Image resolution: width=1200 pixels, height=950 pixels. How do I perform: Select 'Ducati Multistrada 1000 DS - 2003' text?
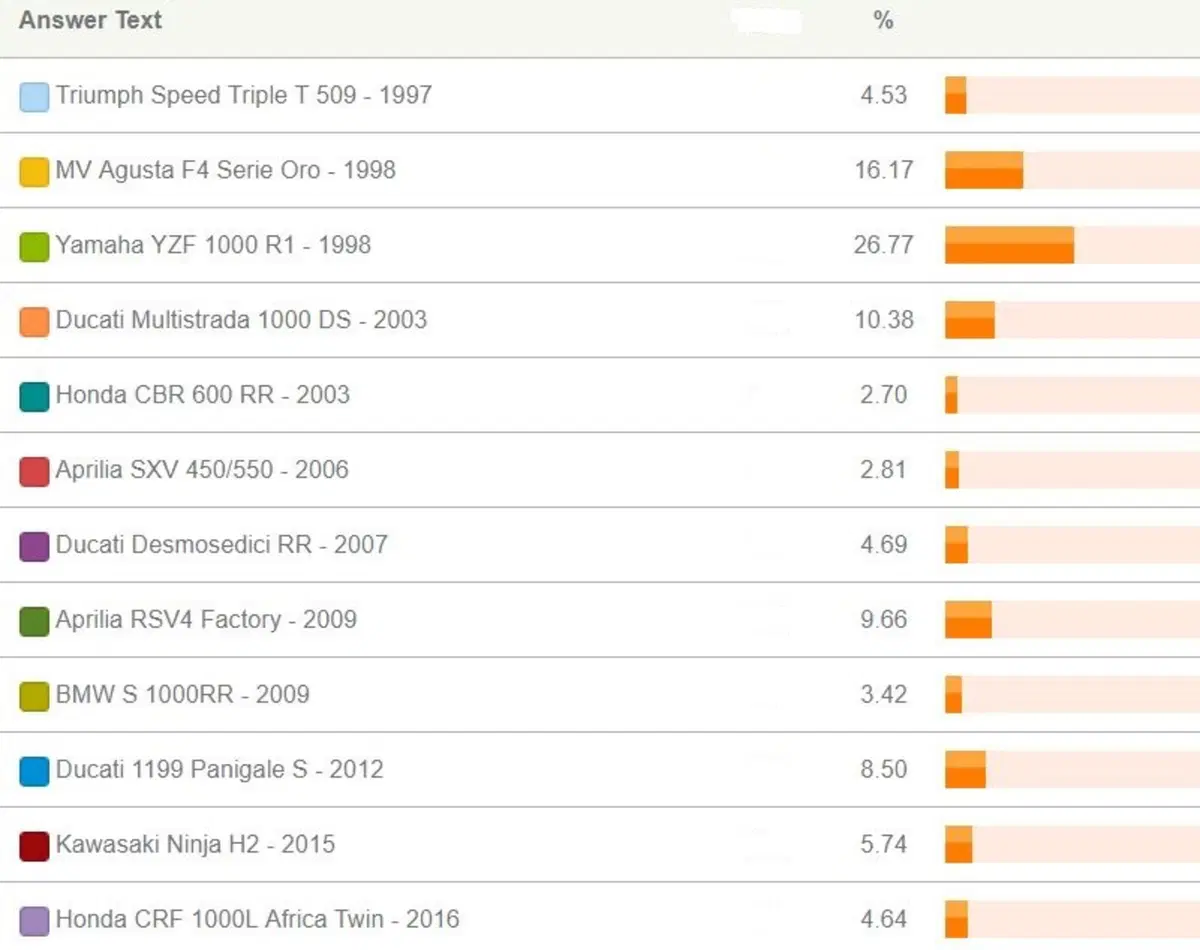coord(241,320)
